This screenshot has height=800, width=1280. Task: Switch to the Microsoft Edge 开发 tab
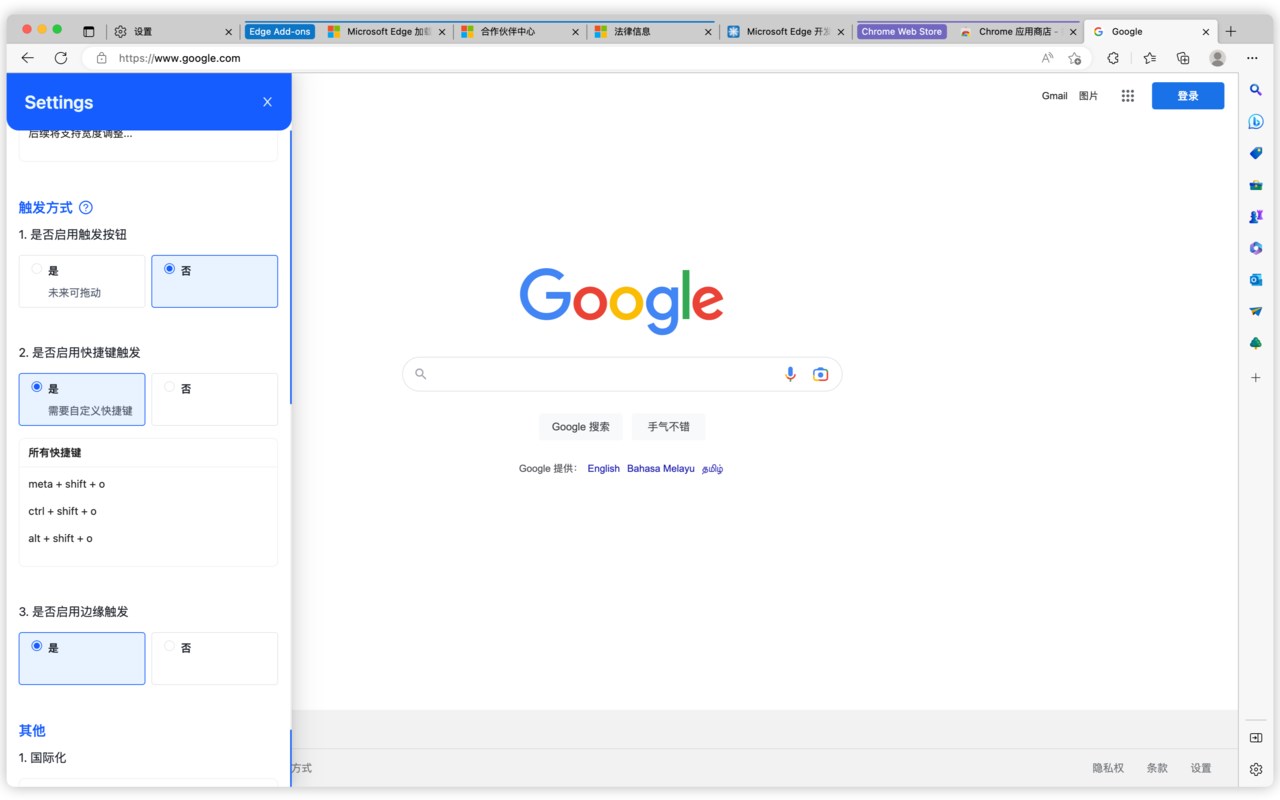point(785,31)
